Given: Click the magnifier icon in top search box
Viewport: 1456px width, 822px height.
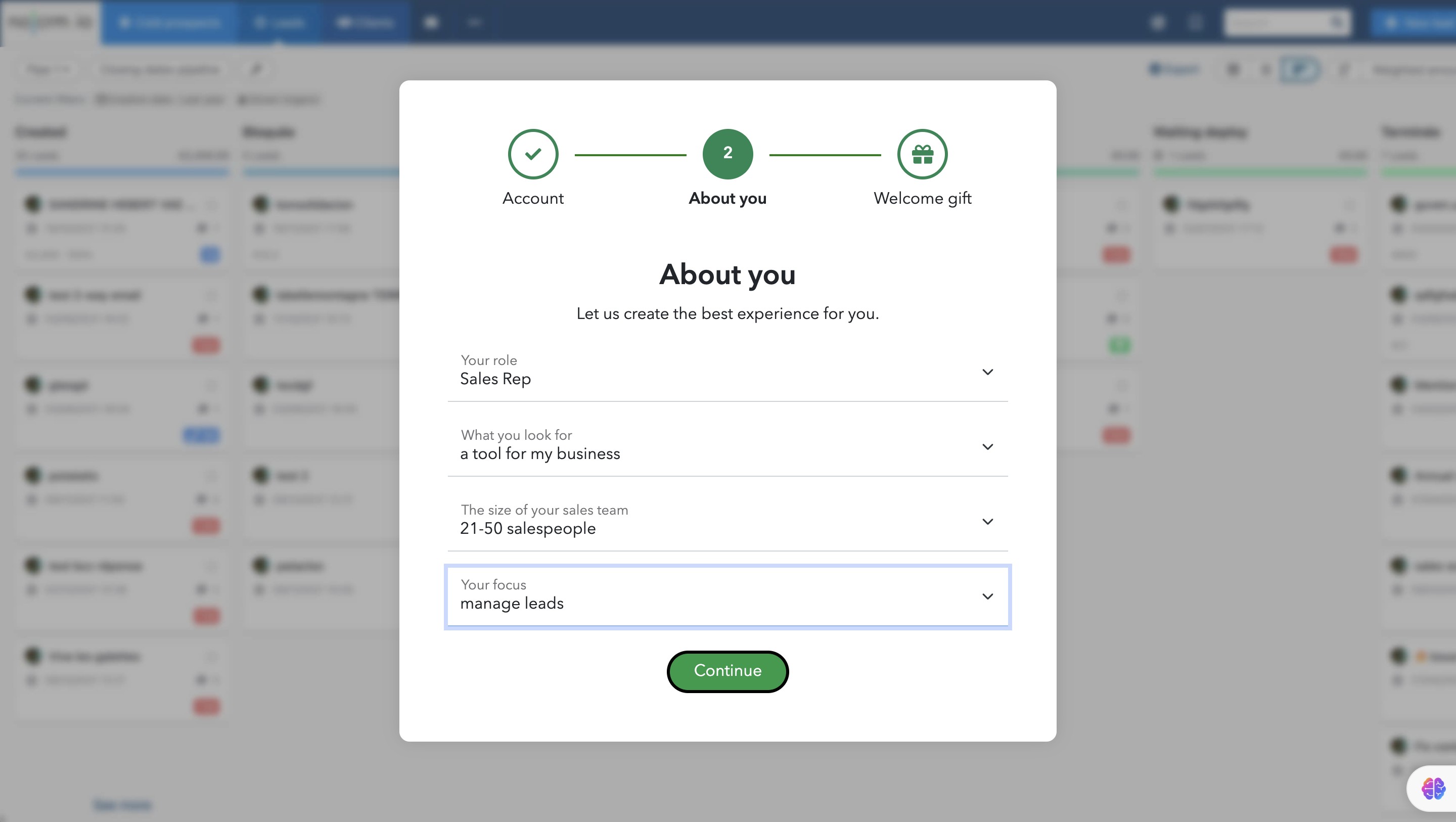Looking at the screenshot, I should coord(1337,23).
